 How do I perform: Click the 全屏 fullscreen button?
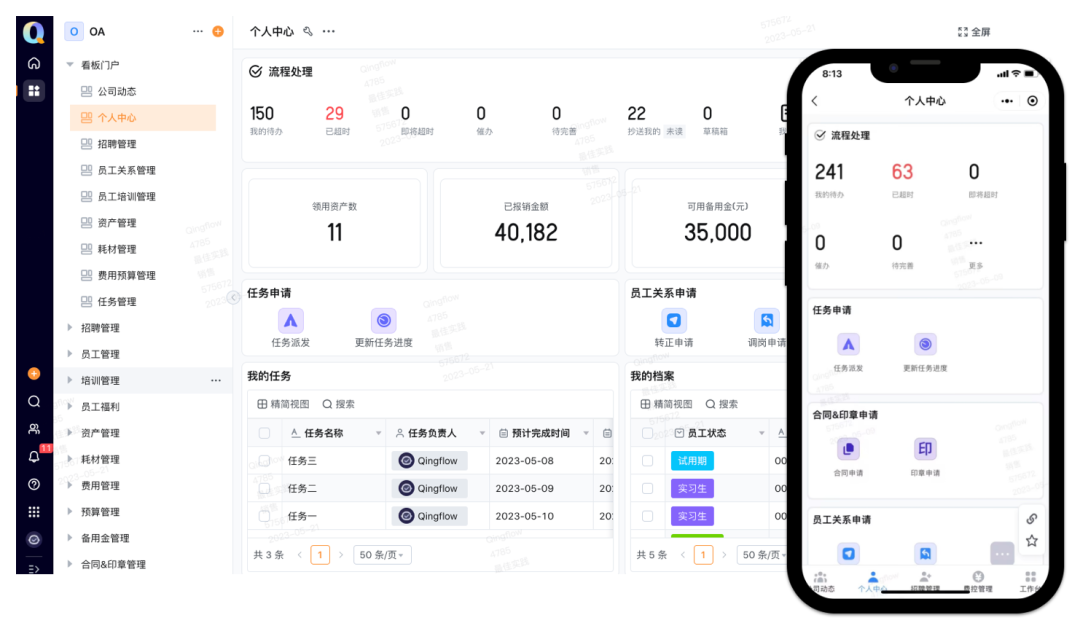click(973, 32)
